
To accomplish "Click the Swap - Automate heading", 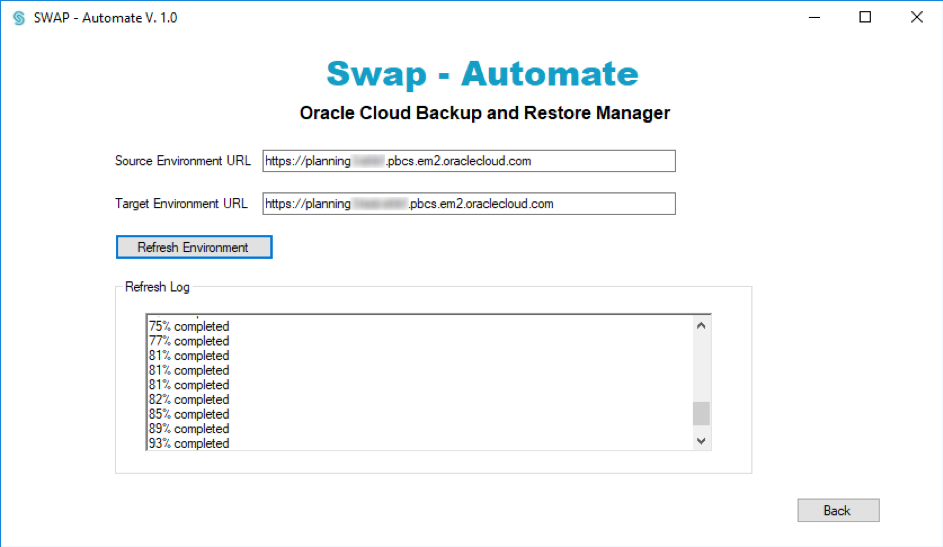I will (482, 74).
